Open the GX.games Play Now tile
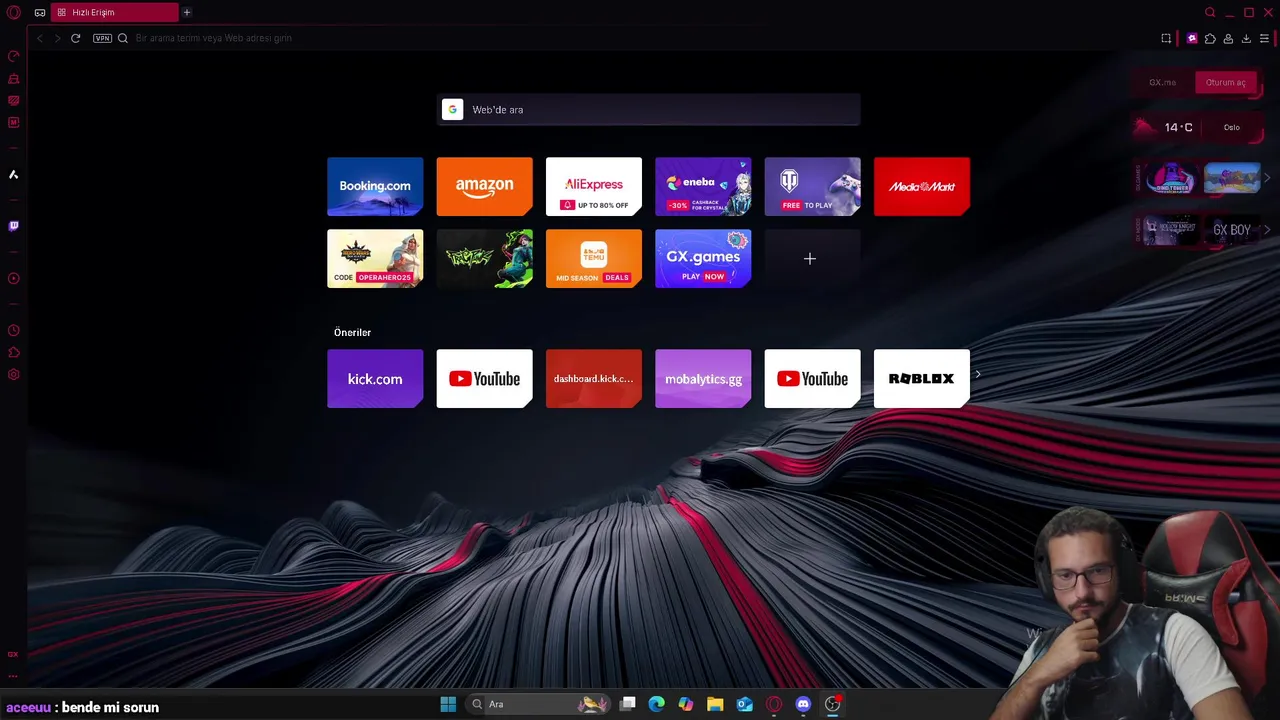 (x=703, y=258)
